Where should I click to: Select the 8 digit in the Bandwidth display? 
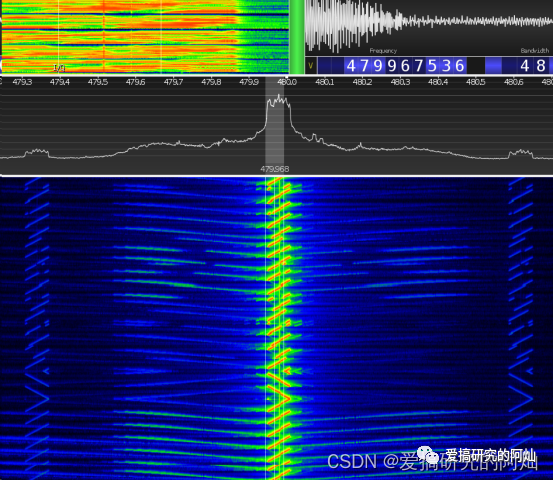pos(541,66)
